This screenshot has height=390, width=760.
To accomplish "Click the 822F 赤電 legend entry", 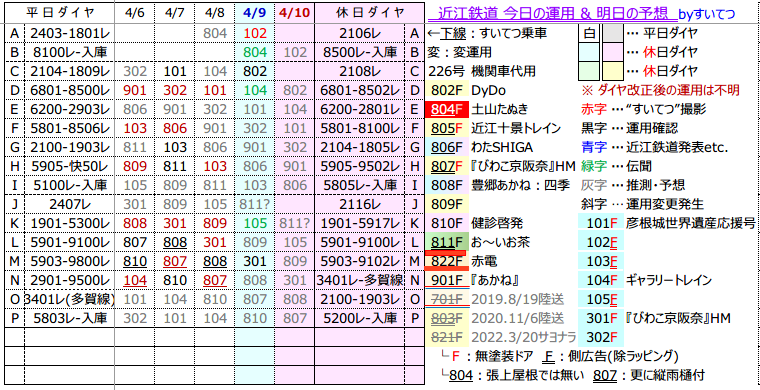I will (461, 261).
